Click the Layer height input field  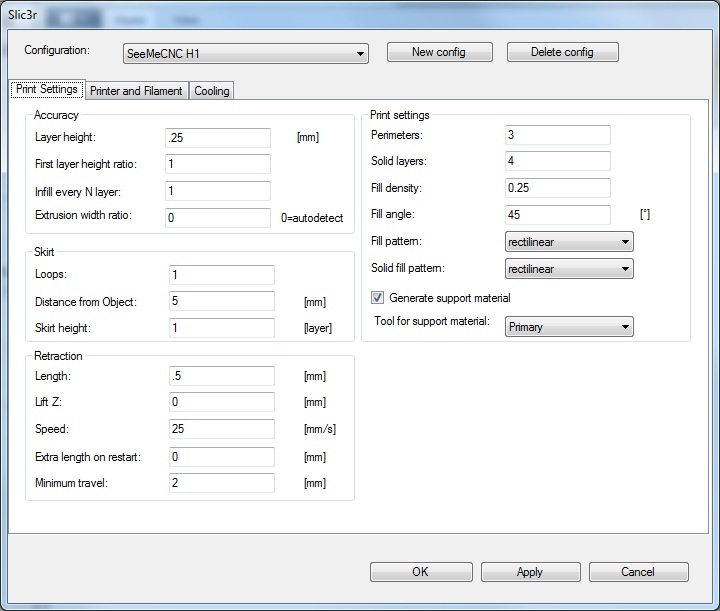(x=218, y=138)
